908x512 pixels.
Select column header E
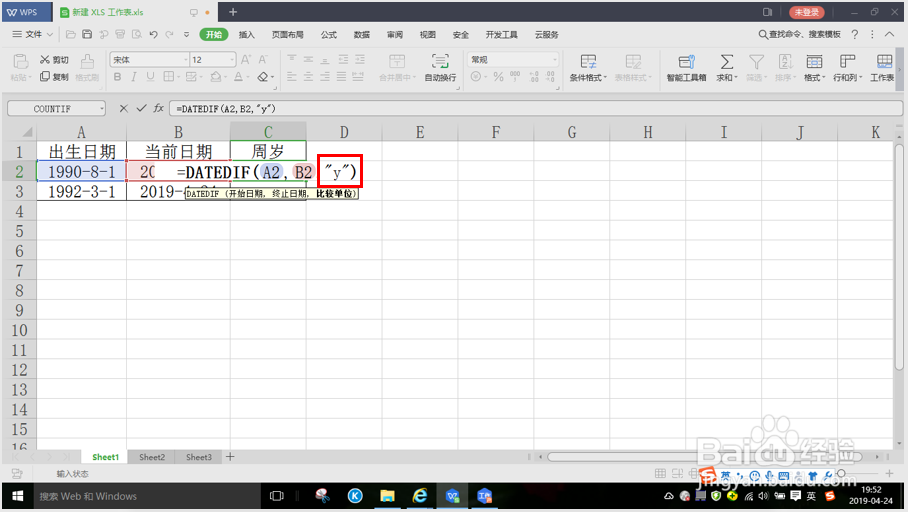pyautogui.click(x=420, y=132)
